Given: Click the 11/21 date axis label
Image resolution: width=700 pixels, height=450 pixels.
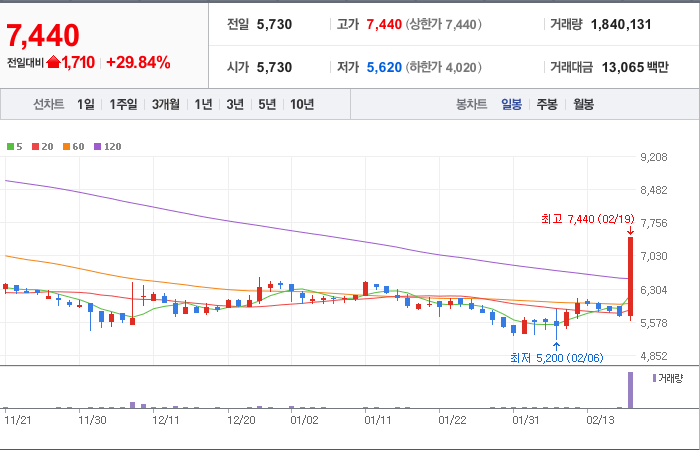Looking at the screenshot, I should pos(18,421).
